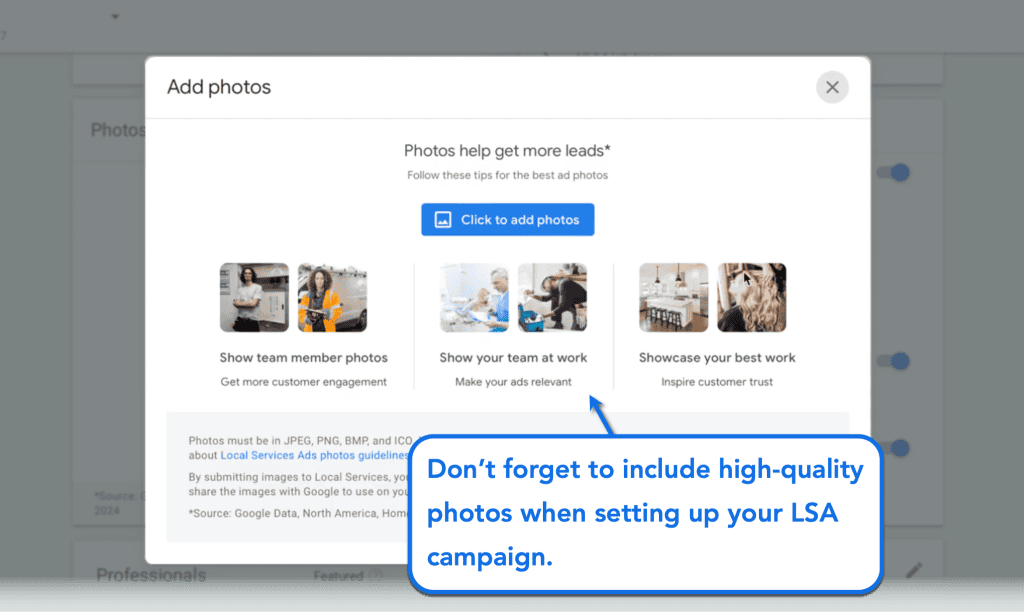Open the dropdown arrow in background top bar
The height and width of the screenshot is (612, 1024).
click(115, 16)
